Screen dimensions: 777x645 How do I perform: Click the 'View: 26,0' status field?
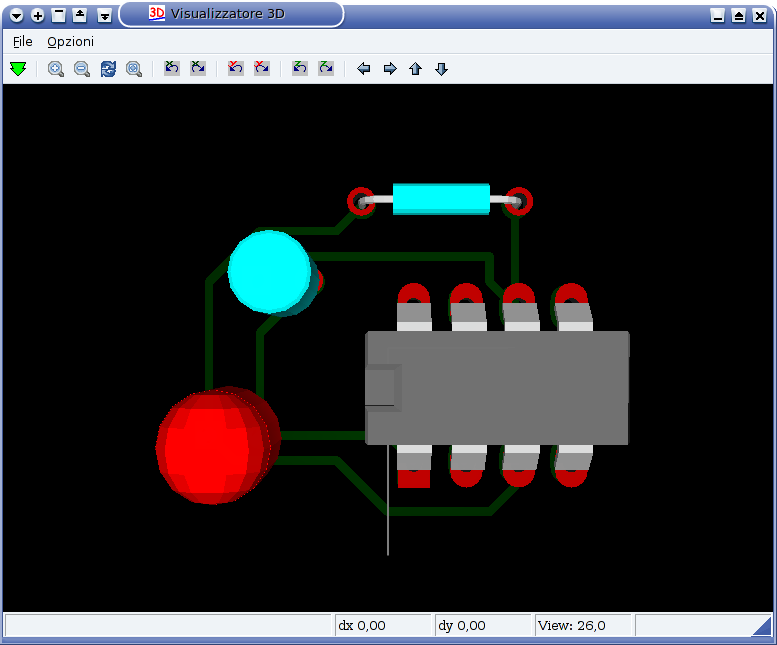(x=583, y=626)
